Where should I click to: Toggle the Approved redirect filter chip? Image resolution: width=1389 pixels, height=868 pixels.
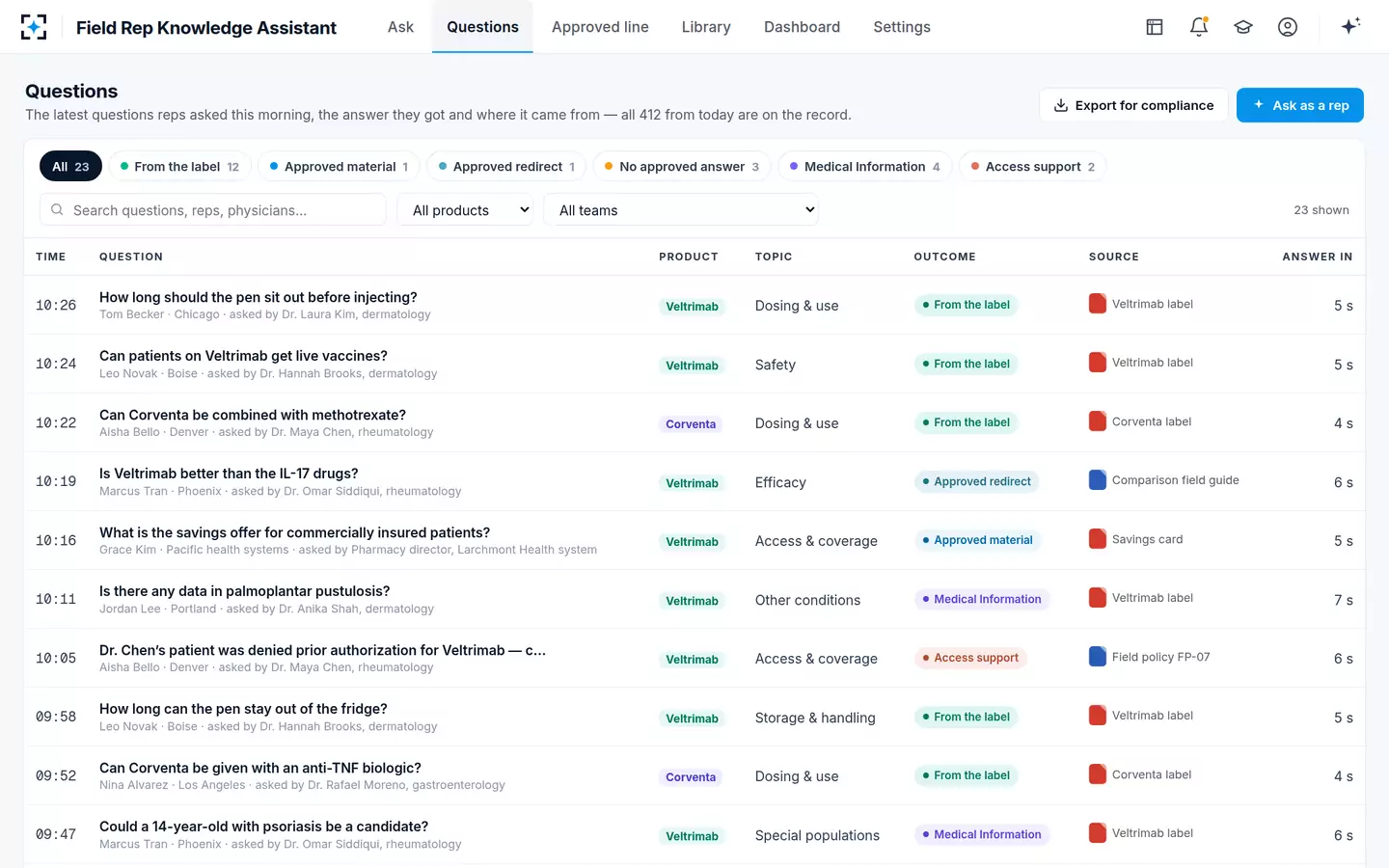[x=506, y=167]
